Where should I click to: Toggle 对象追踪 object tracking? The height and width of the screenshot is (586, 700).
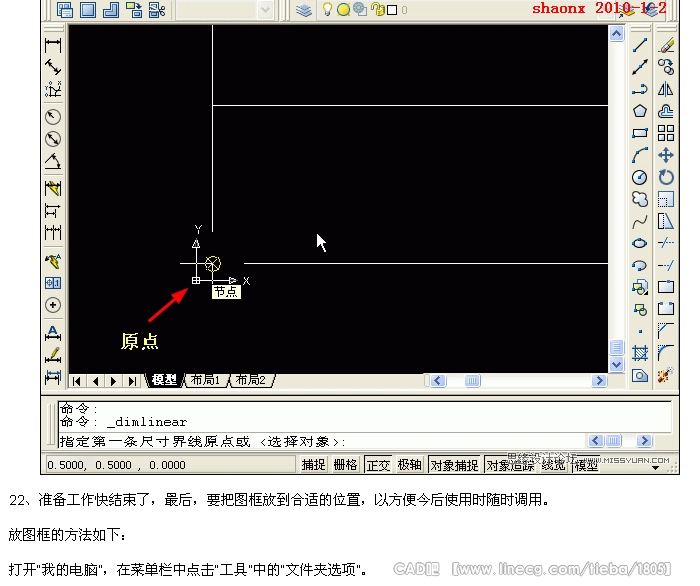point(510,465)
